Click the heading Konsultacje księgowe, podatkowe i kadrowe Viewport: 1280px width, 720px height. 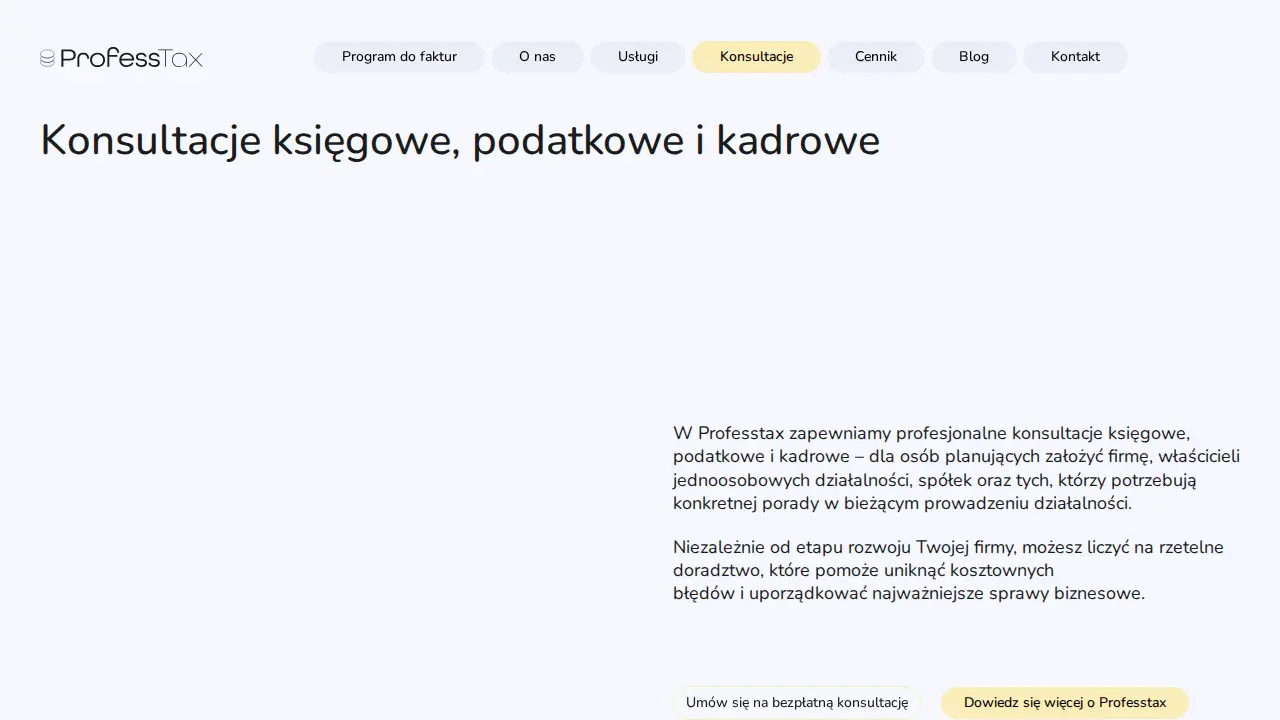tap(460, 140)
